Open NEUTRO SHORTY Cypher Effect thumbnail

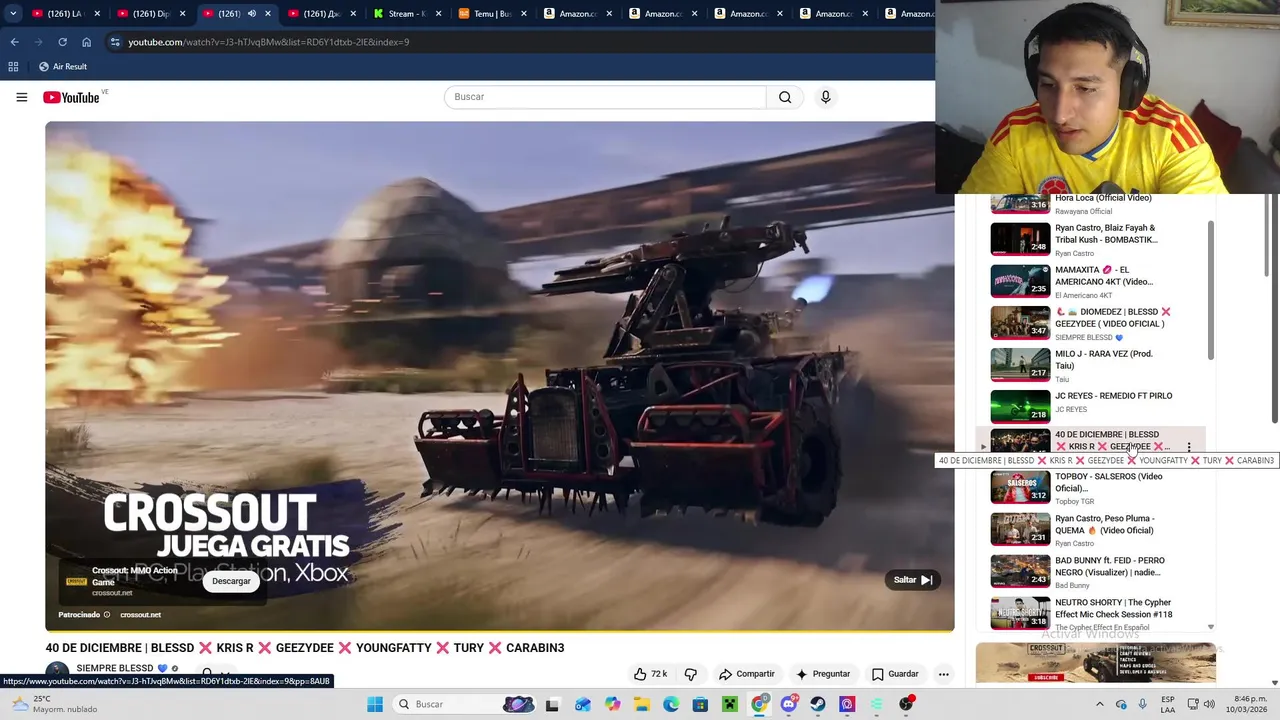pyautogui.click(x=1020, y=614)
